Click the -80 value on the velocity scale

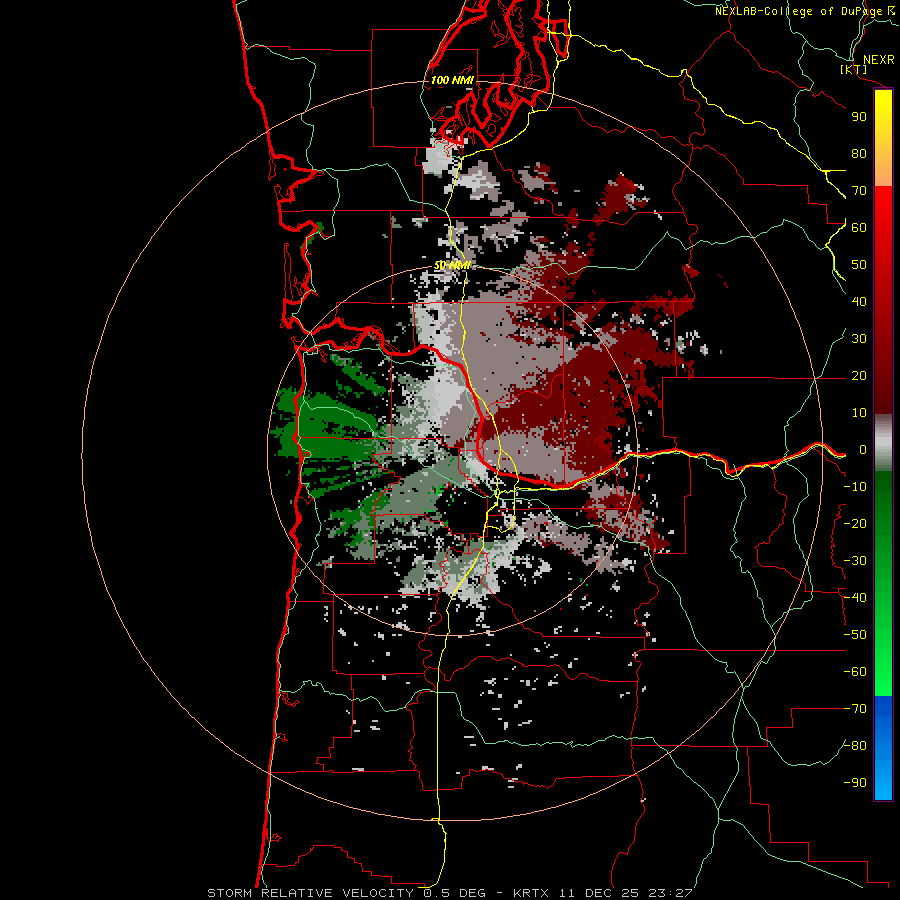[x=855, y=746]
